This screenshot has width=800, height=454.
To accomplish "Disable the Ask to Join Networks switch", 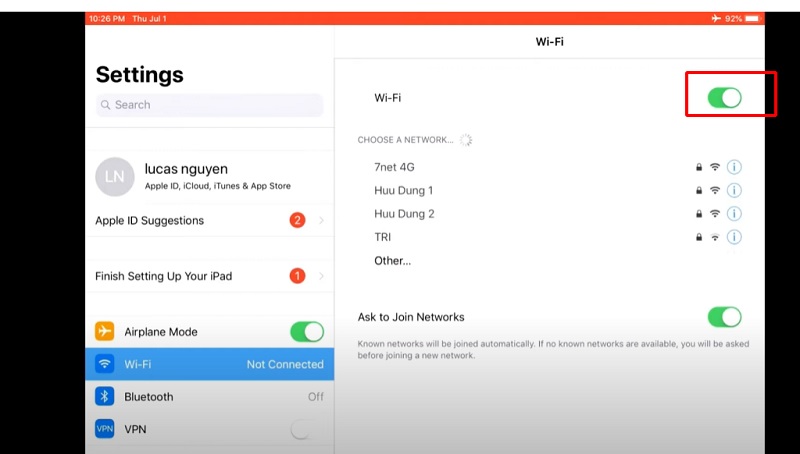I will click(724, 317).
